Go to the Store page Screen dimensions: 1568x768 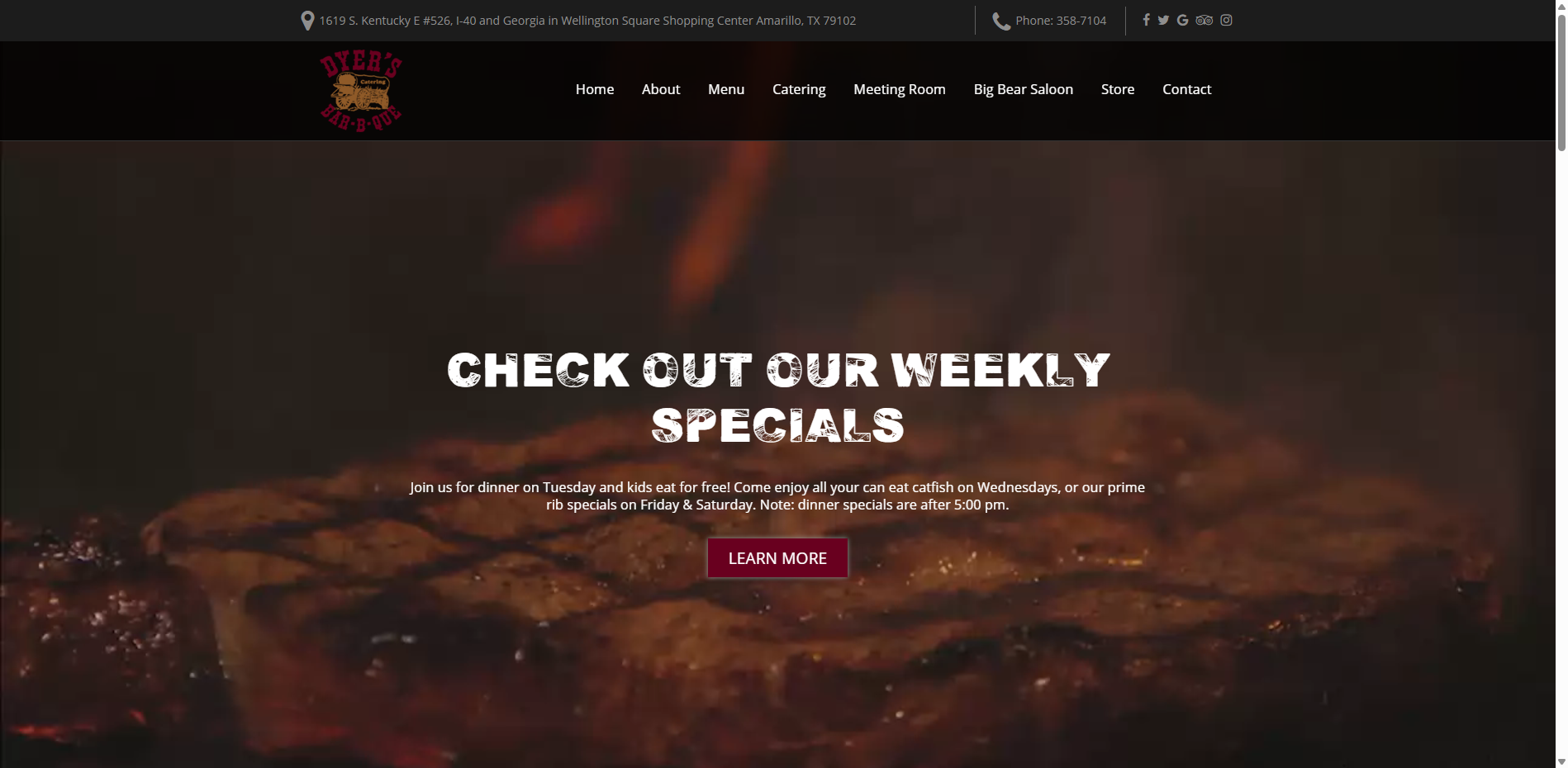point(1118,89)
